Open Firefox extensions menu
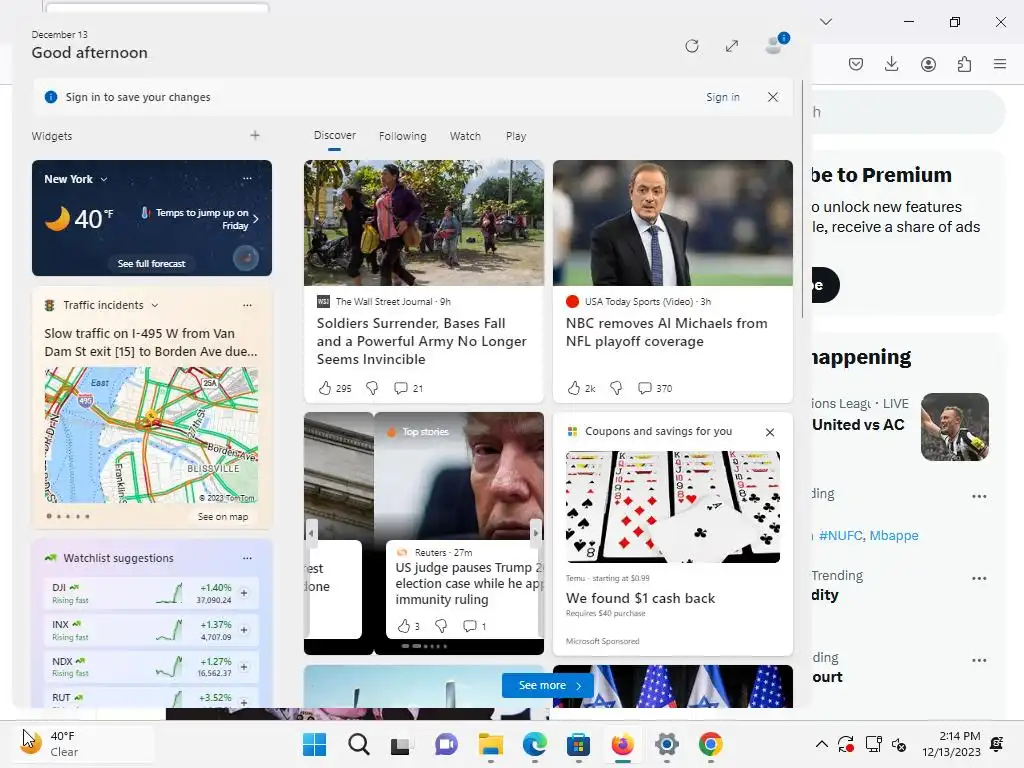Viewport: 1024px width, 768px height. [964, 63]
